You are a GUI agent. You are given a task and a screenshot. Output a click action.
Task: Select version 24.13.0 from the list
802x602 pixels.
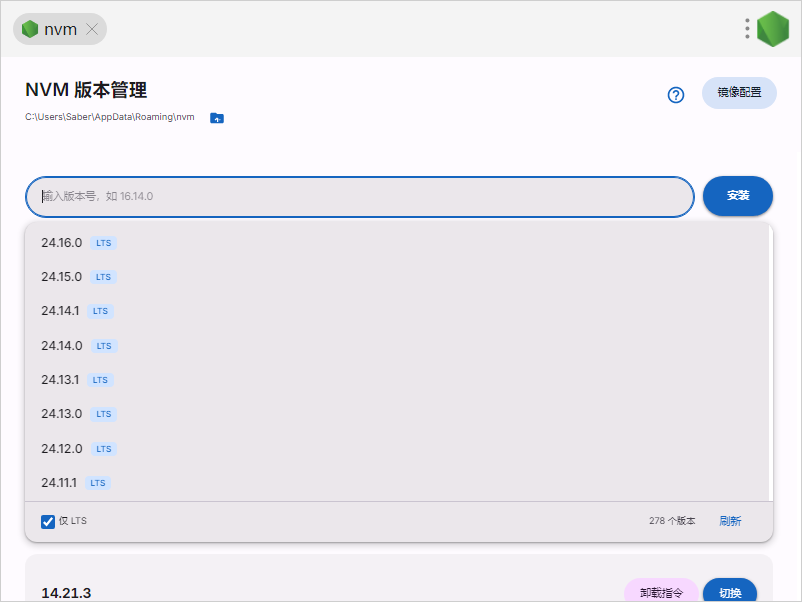click(397, 414)
